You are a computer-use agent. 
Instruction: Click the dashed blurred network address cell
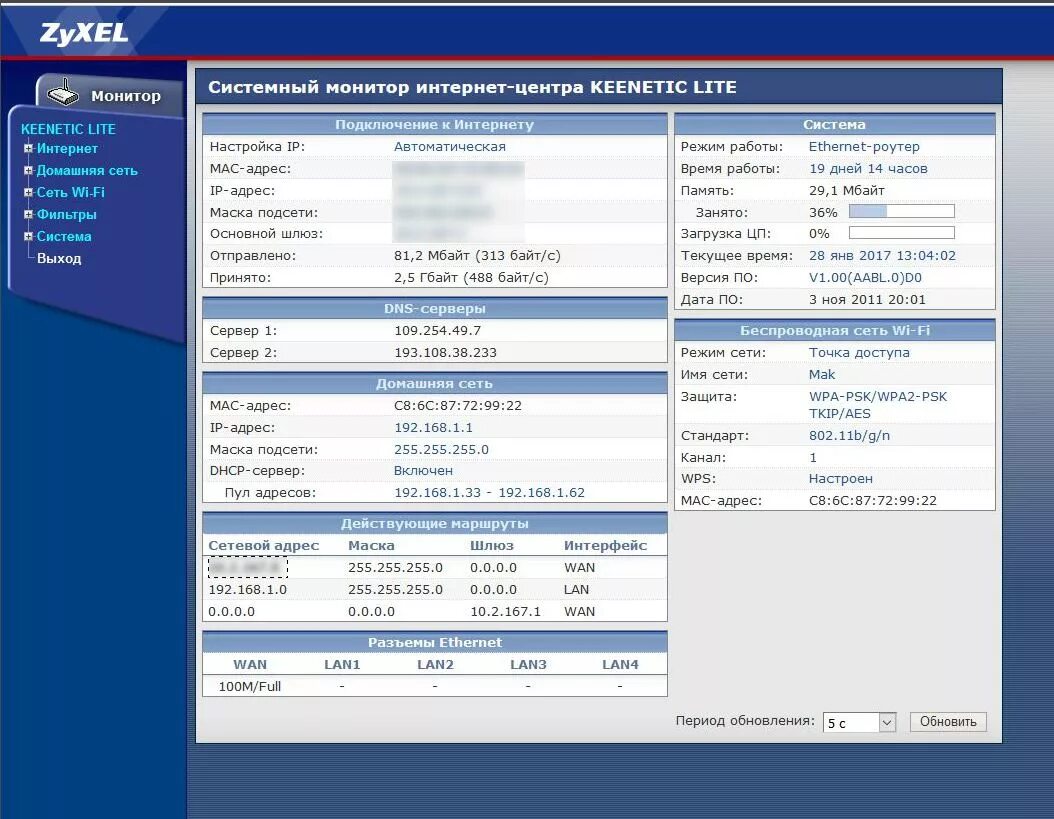coord(247,568)
